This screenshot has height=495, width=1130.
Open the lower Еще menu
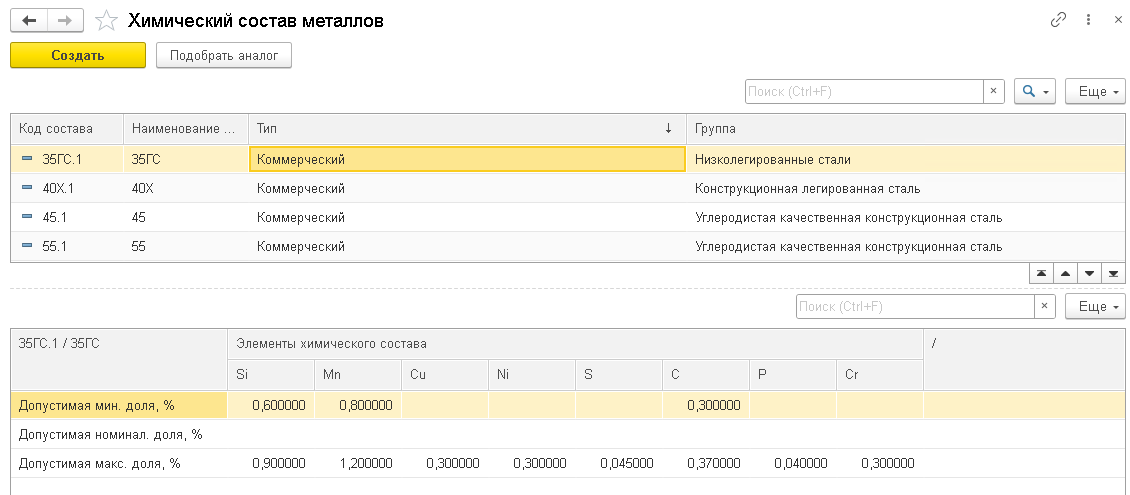(x=1095, y=306)
